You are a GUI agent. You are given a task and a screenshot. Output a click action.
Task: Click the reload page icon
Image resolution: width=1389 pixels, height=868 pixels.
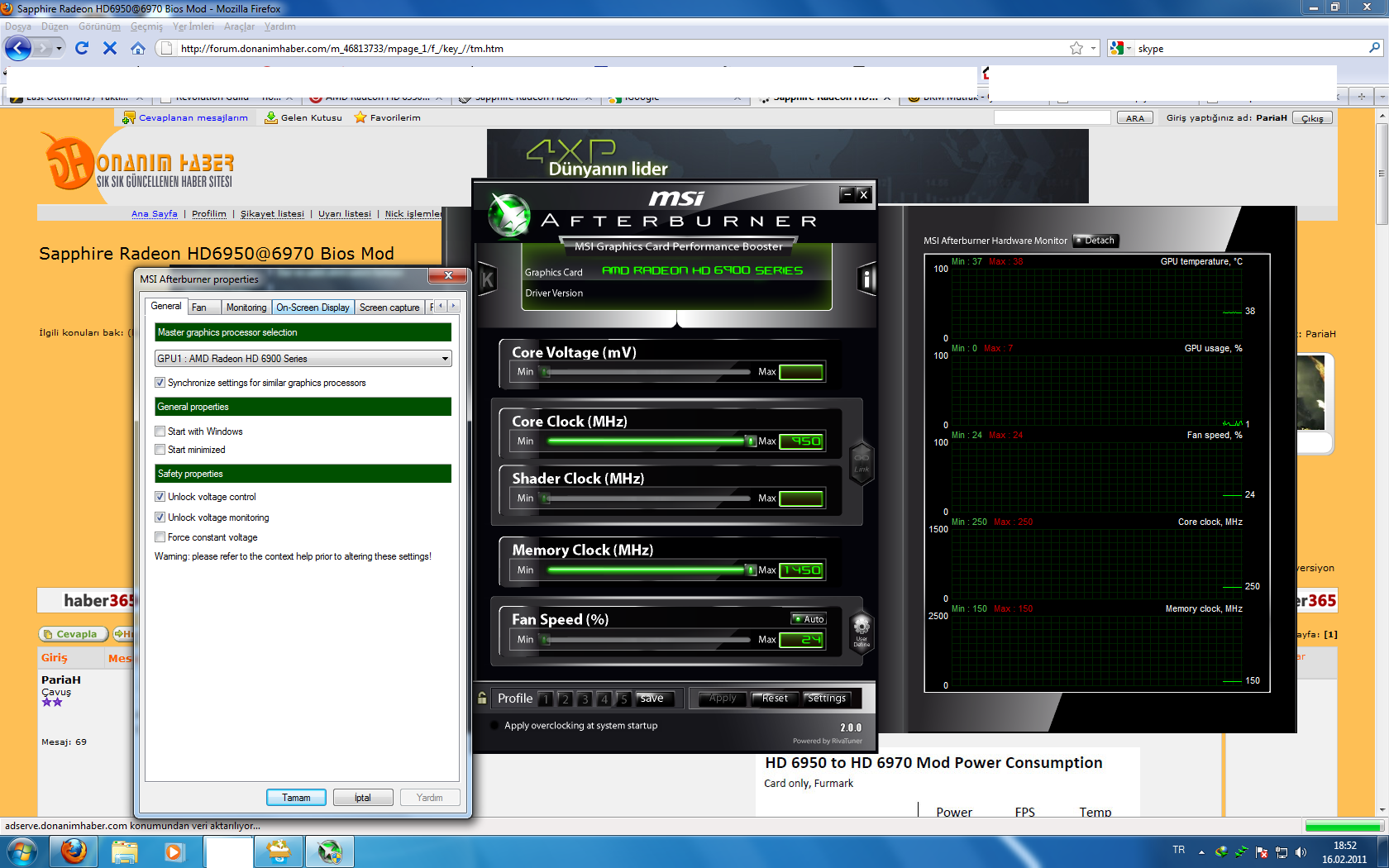[81, 48]
